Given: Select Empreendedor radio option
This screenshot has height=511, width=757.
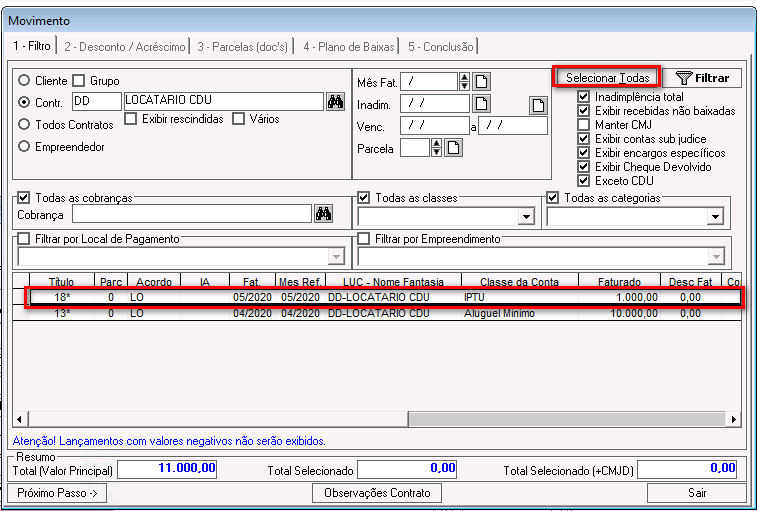Looking at the screenshot, I should [24, 146].
